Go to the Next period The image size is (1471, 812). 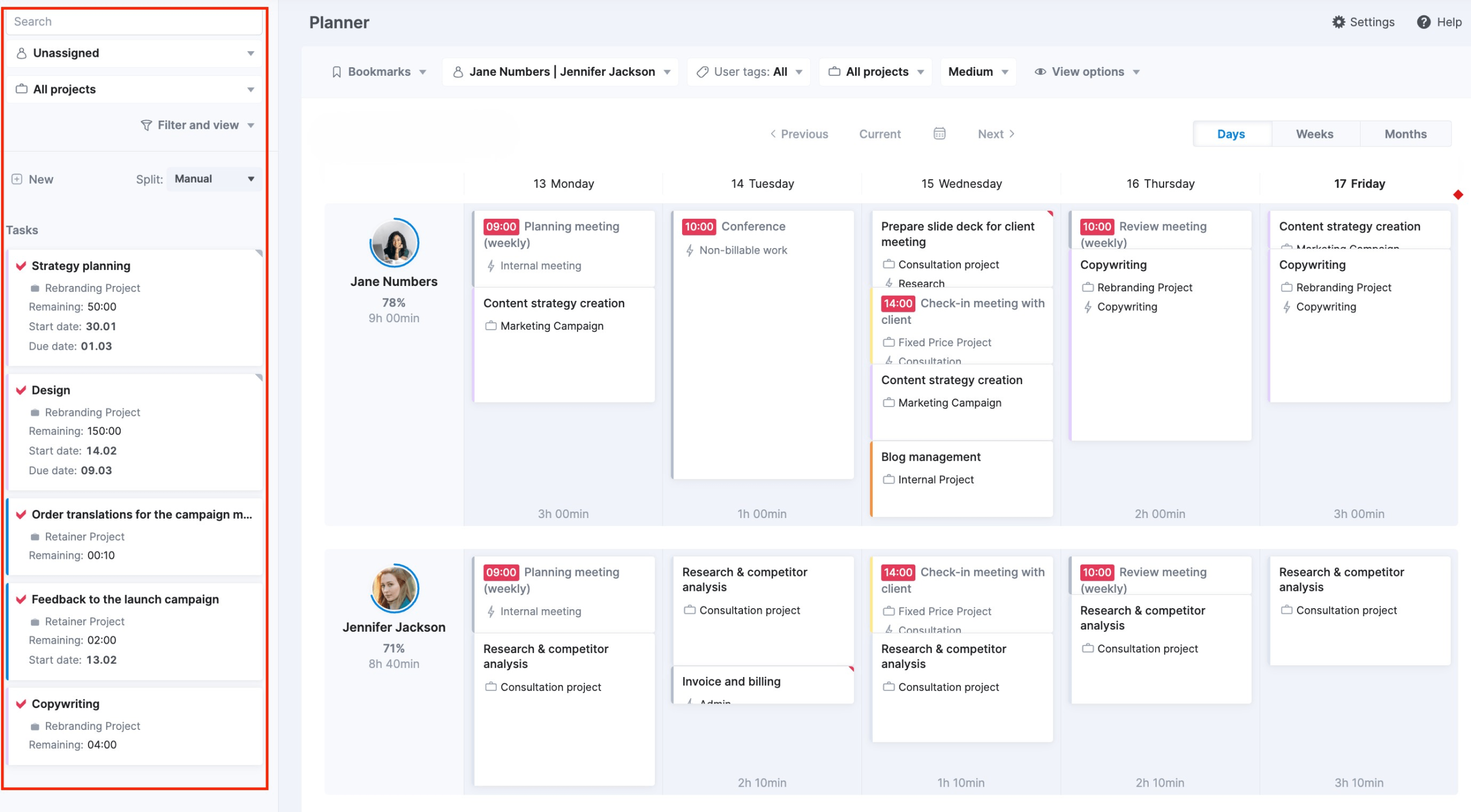point(996,134)
